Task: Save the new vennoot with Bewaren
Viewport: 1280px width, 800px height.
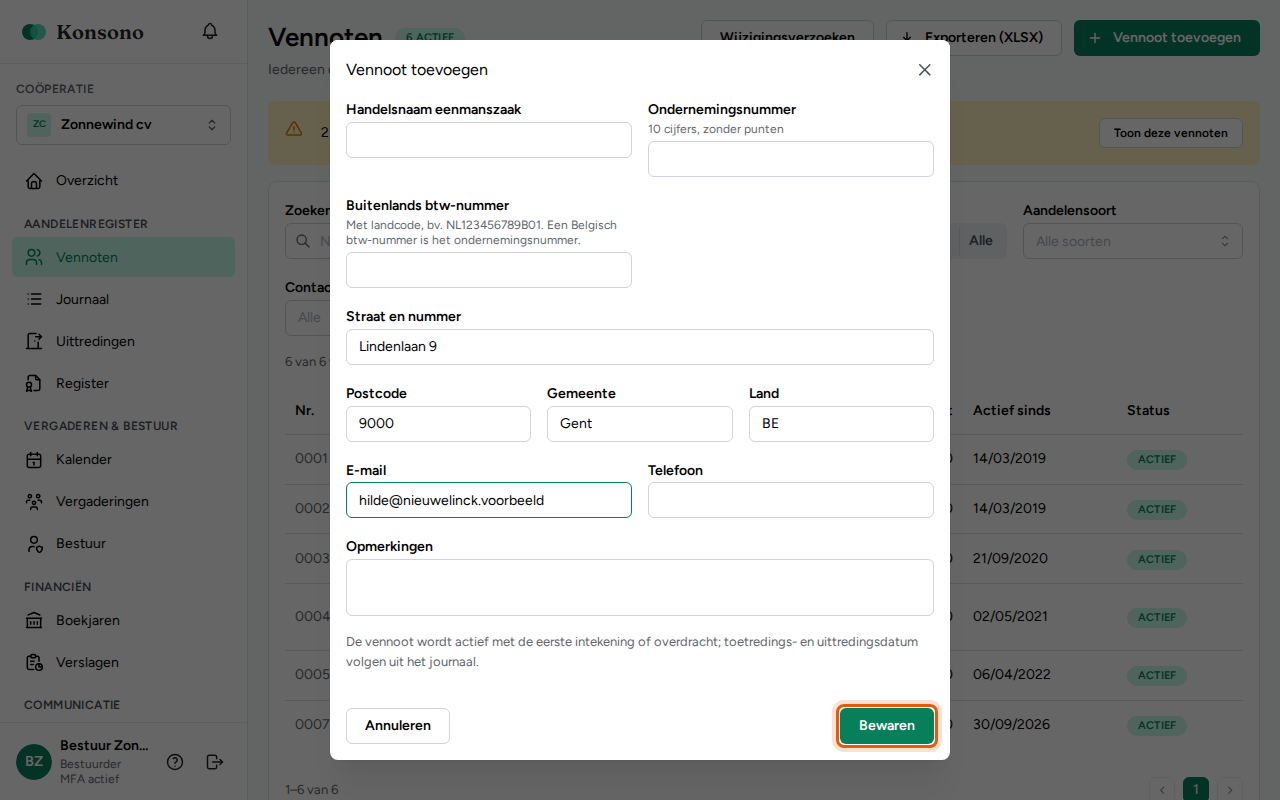Action: (887, 726)
